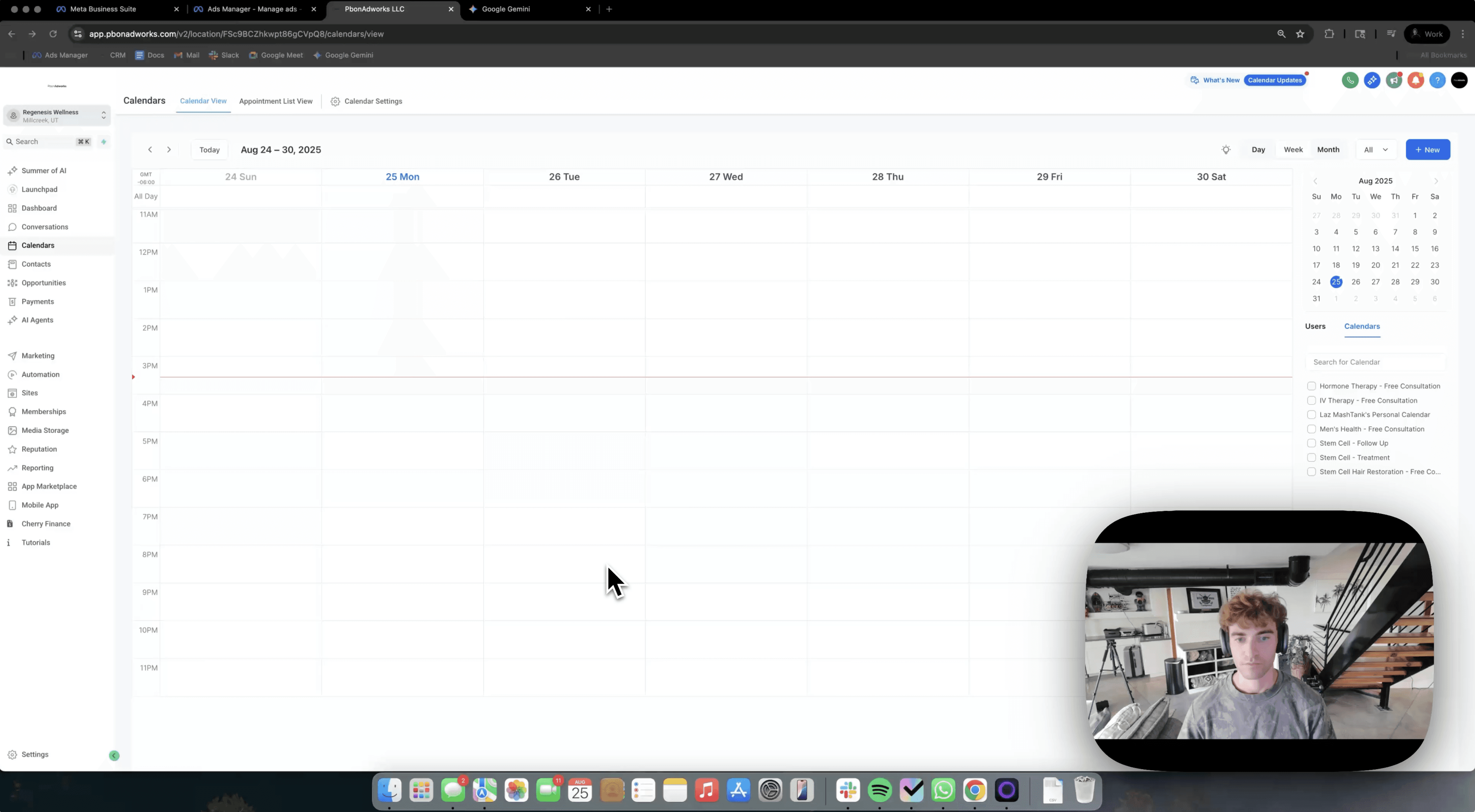Open Calendar Settings gear icon

click(335, 101)
